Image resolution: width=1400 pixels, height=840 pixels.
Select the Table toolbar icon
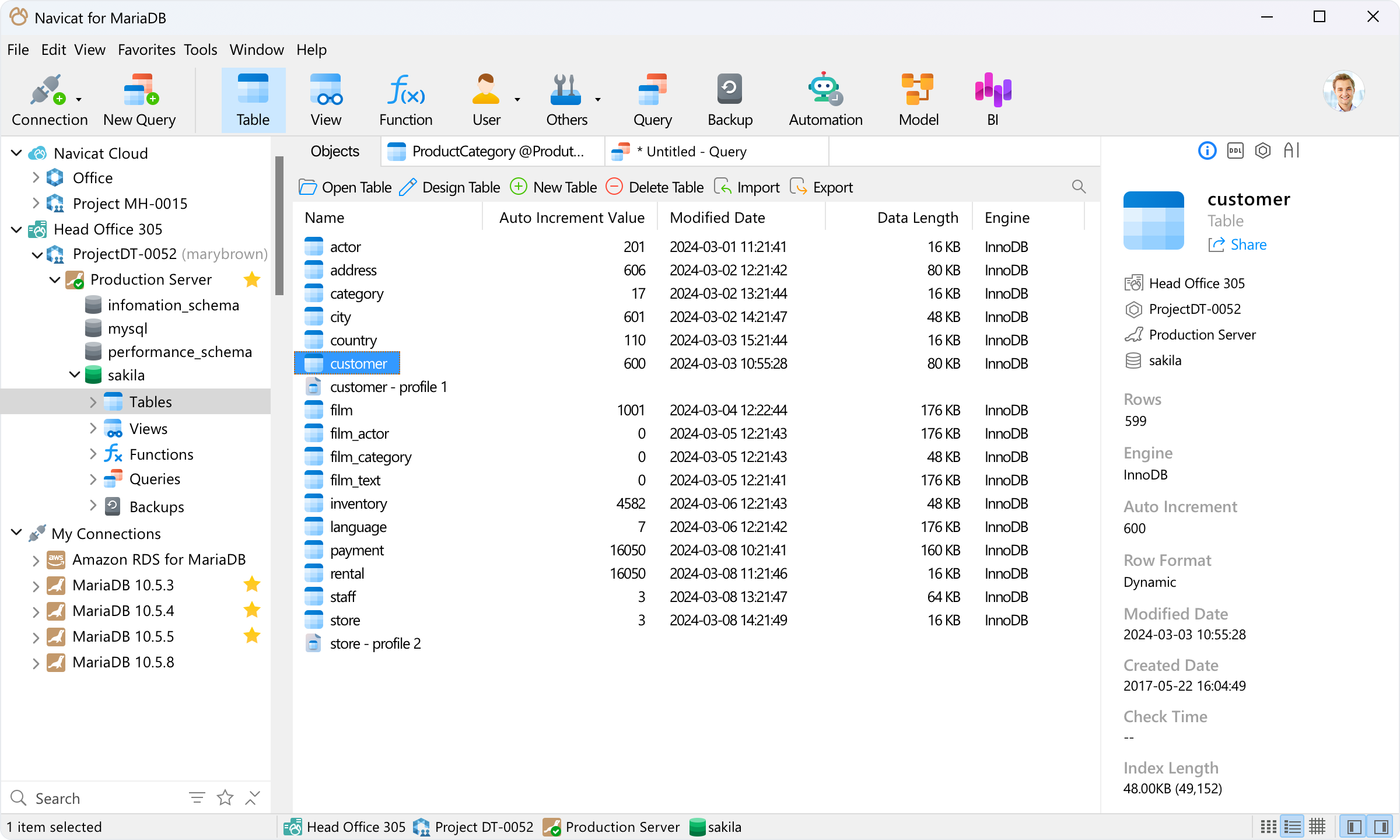click(x=253, y=100)
